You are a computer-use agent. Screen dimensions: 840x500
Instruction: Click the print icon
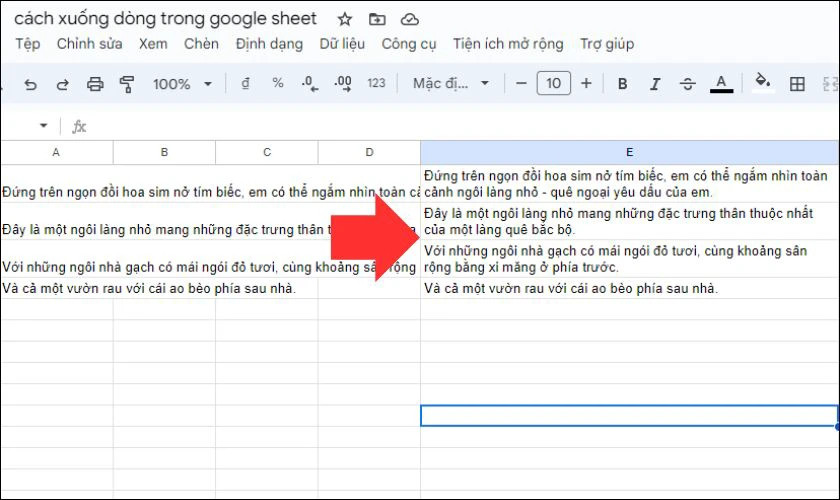pyautogui.click(x=95, y=84)
